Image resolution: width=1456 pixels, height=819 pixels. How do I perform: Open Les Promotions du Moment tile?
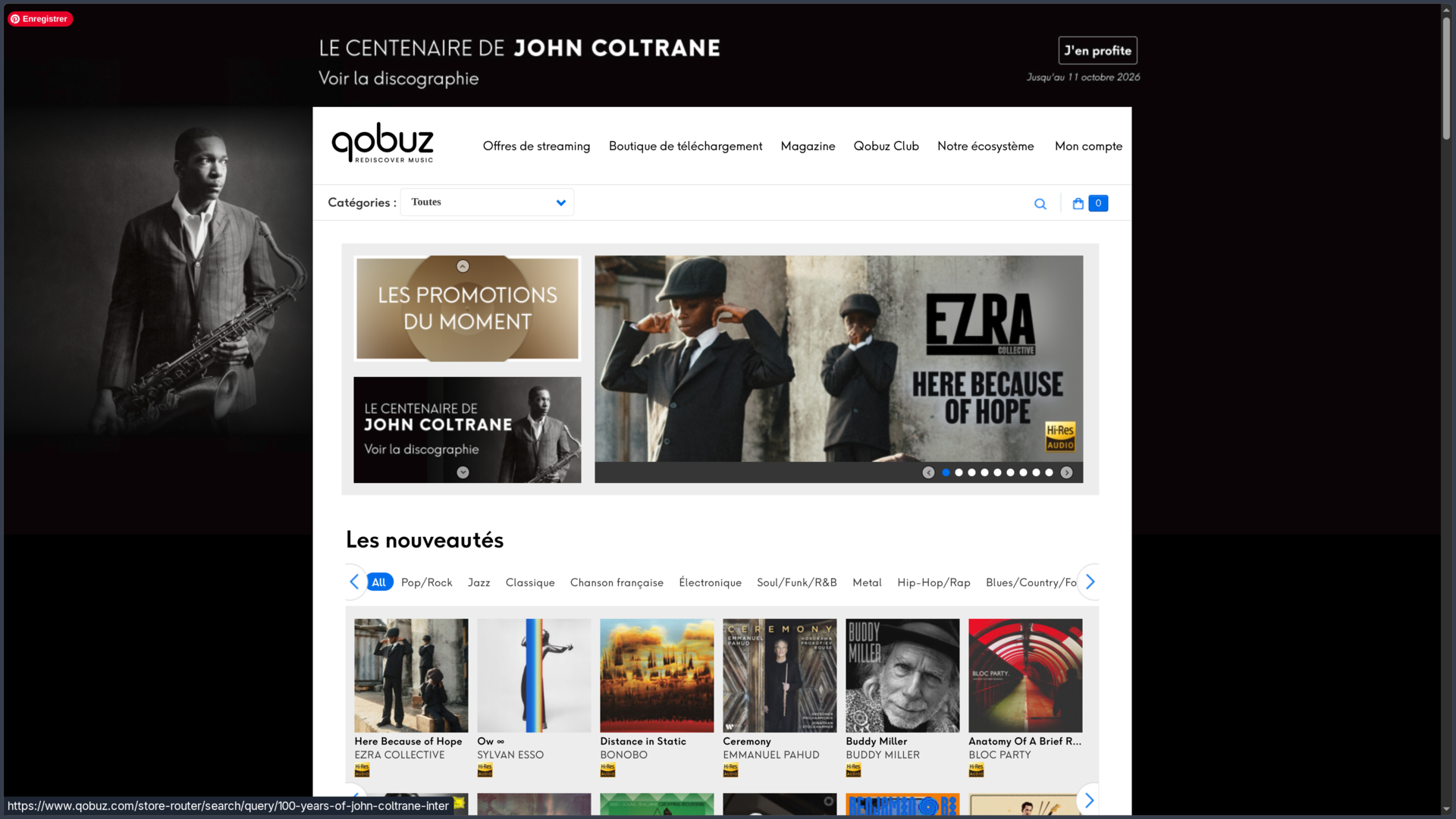click(x=467, y=309)
